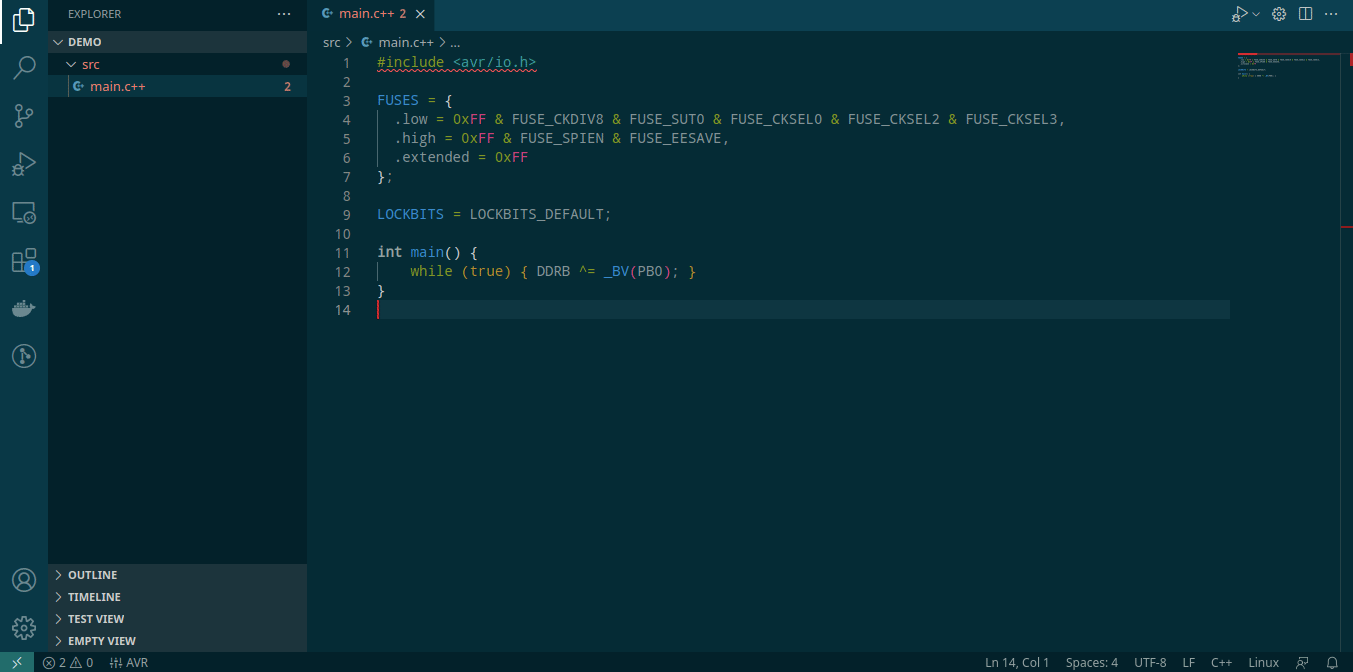
Task: Open the Extensions view
Action: click(x=24, y=261)
